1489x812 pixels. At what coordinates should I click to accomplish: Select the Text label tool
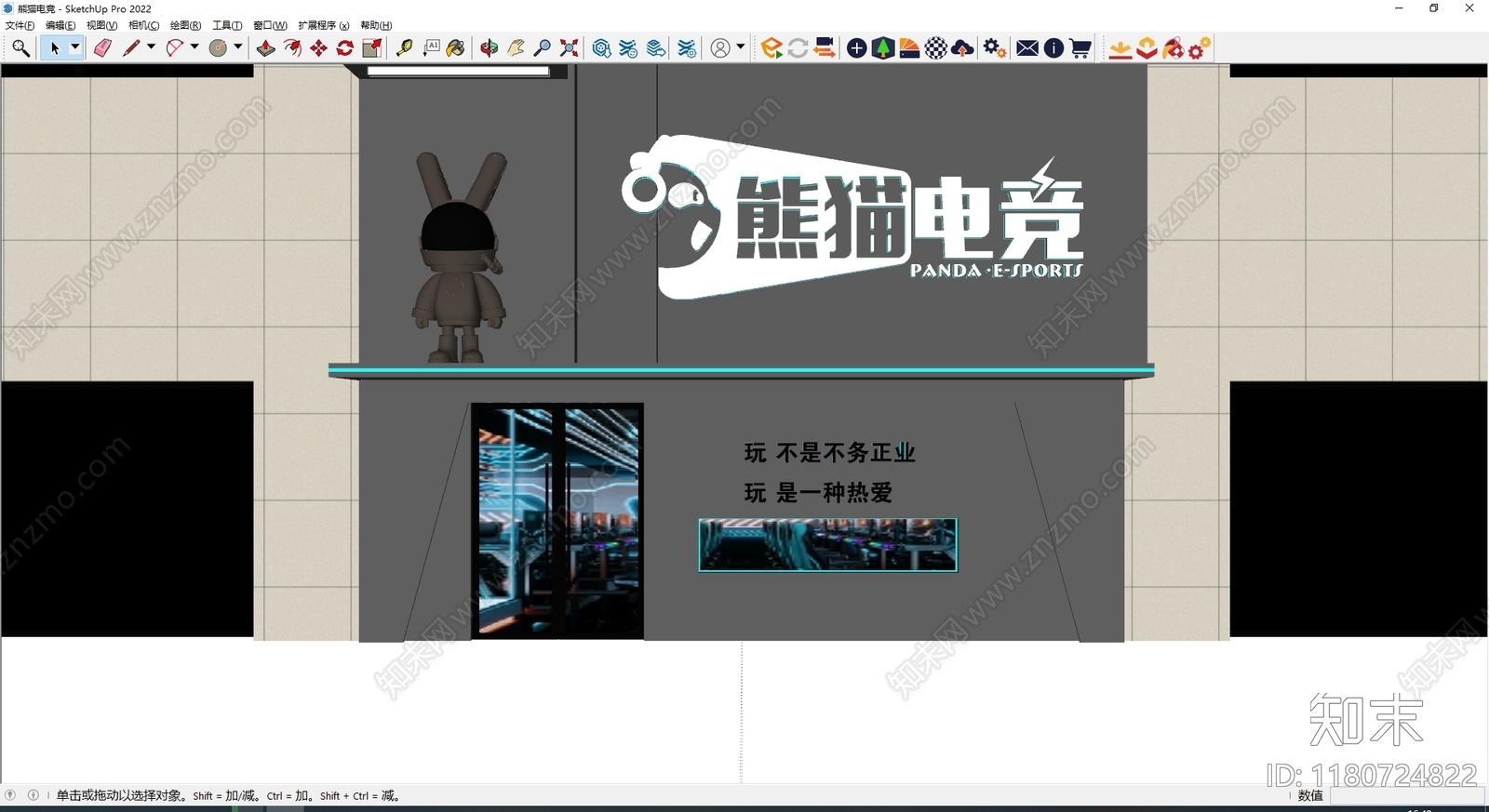[432, 47]
